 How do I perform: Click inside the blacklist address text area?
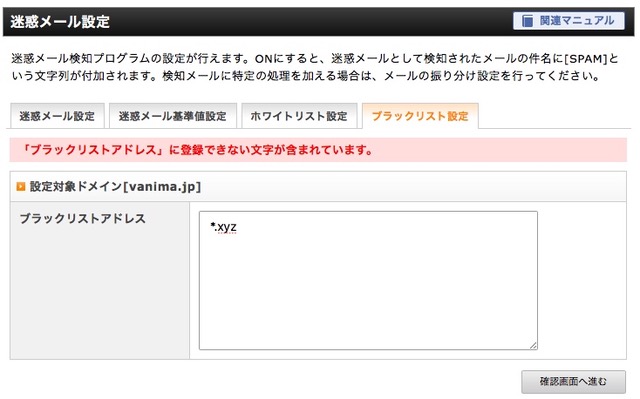tap(368, 280)
